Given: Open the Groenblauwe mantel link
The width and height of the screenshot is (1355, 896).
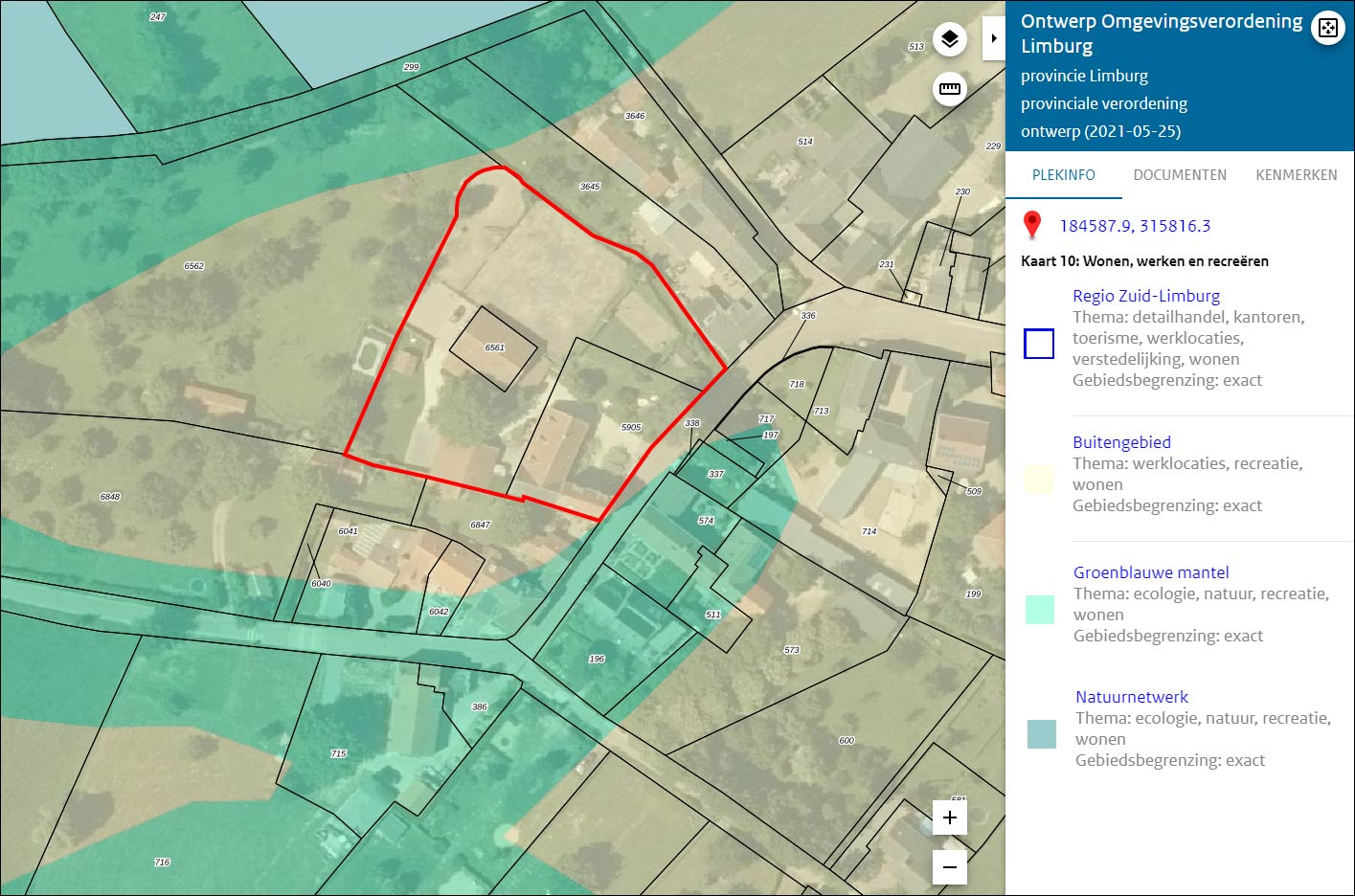Looking at the screenshot, I should 1151,572.
